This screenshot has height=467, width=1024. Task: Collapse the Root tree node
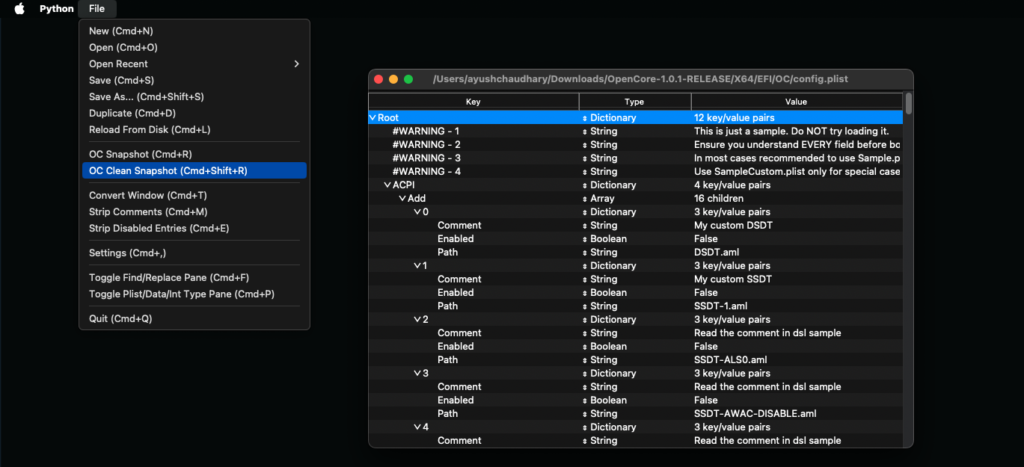pos(372,118)
